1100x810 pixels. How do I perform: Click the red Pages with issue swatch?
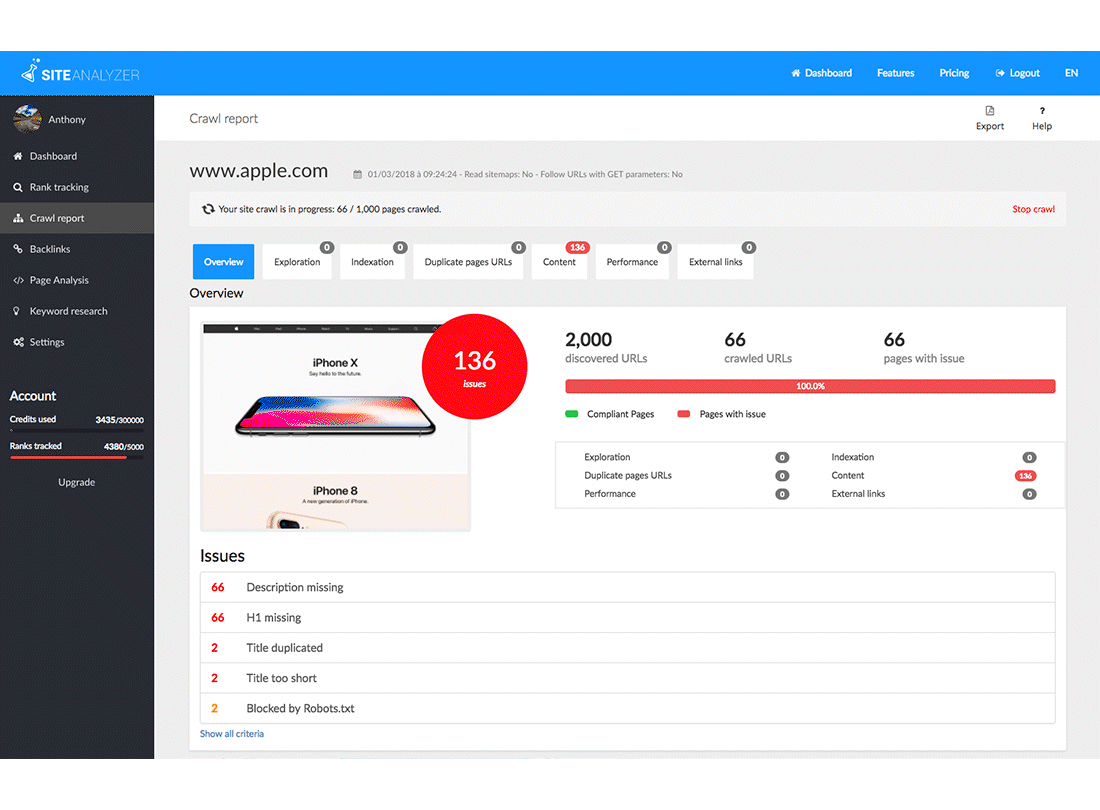(684, 414)
